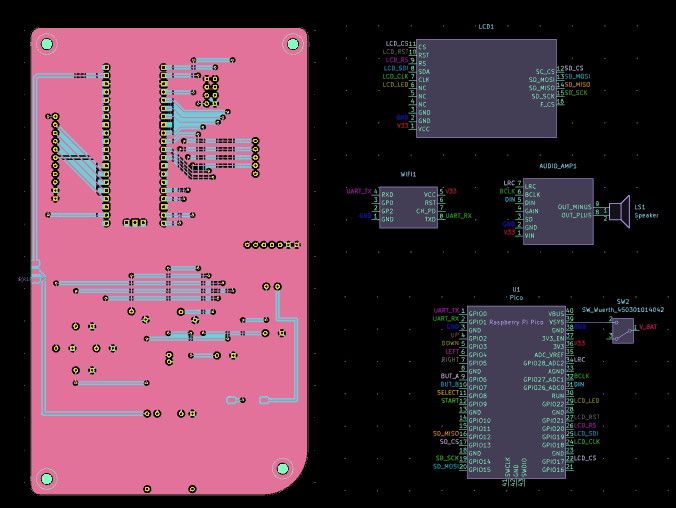The width and height of the screenshot is (676, 508).
Task: Click the DIN label beside AUDIO_AMP1 pin 5
Action: [510, 200]
